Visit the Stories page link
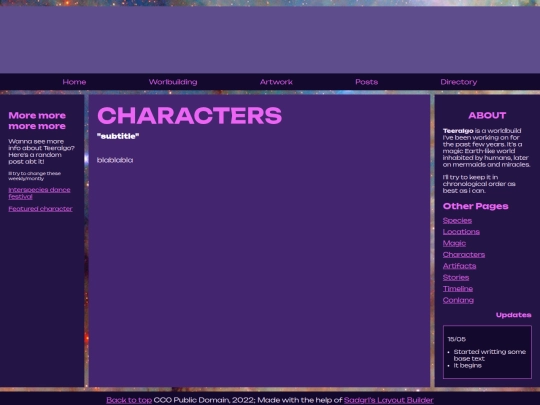The width and height of the screenshot is (540, 405). tap(456, 277)
